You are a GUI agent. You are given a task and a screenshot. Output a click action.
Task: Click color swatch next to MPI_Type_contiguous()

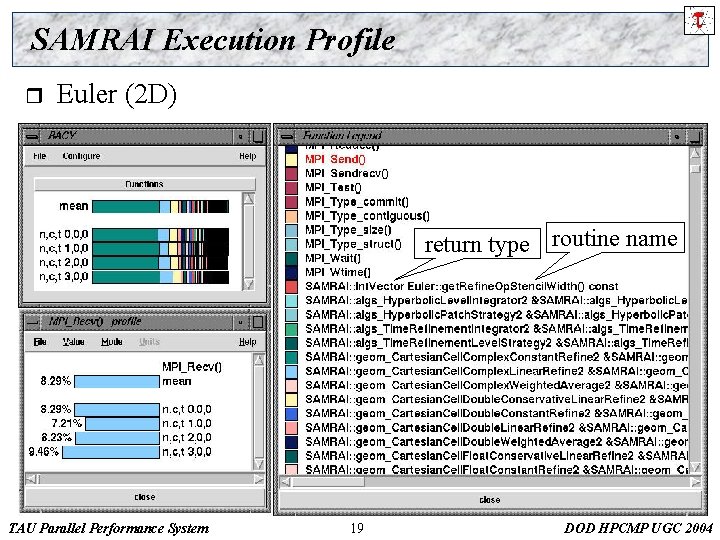(x=291, y=216)
